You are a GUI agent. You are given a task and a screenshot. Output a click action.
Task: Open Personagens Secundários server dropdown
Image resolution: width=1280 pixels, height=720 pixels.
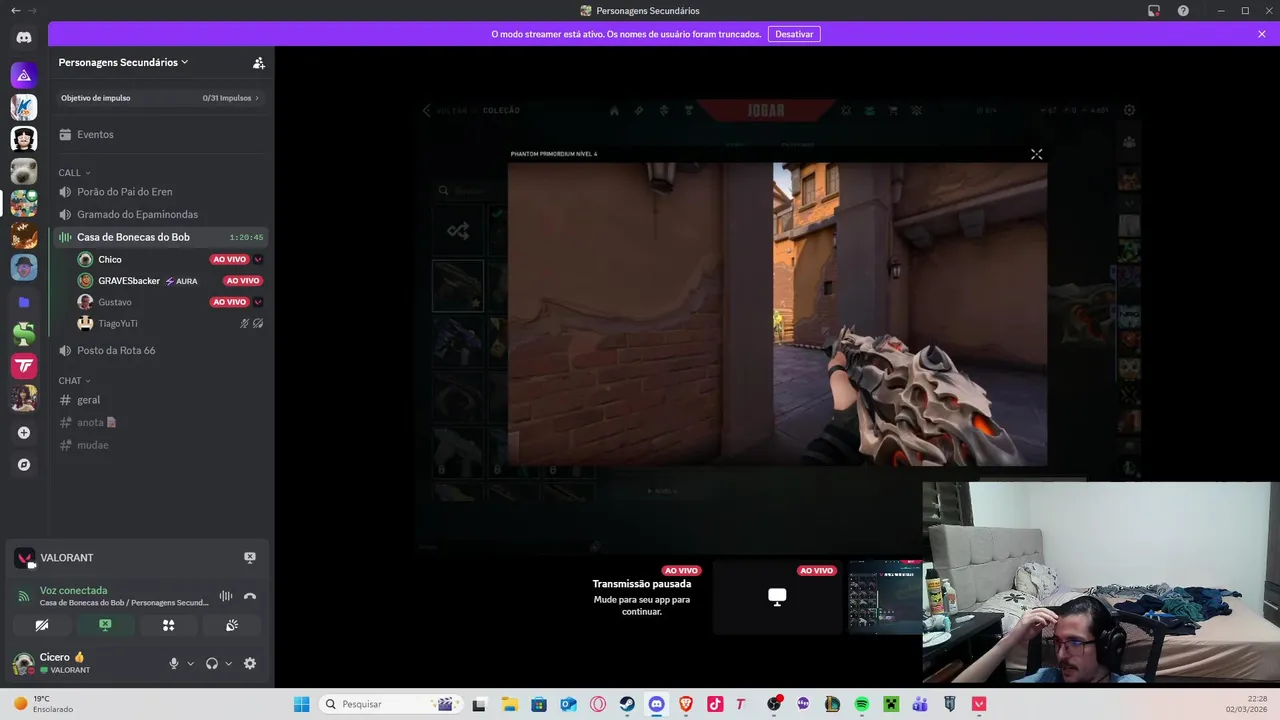(x=124, y=62)
